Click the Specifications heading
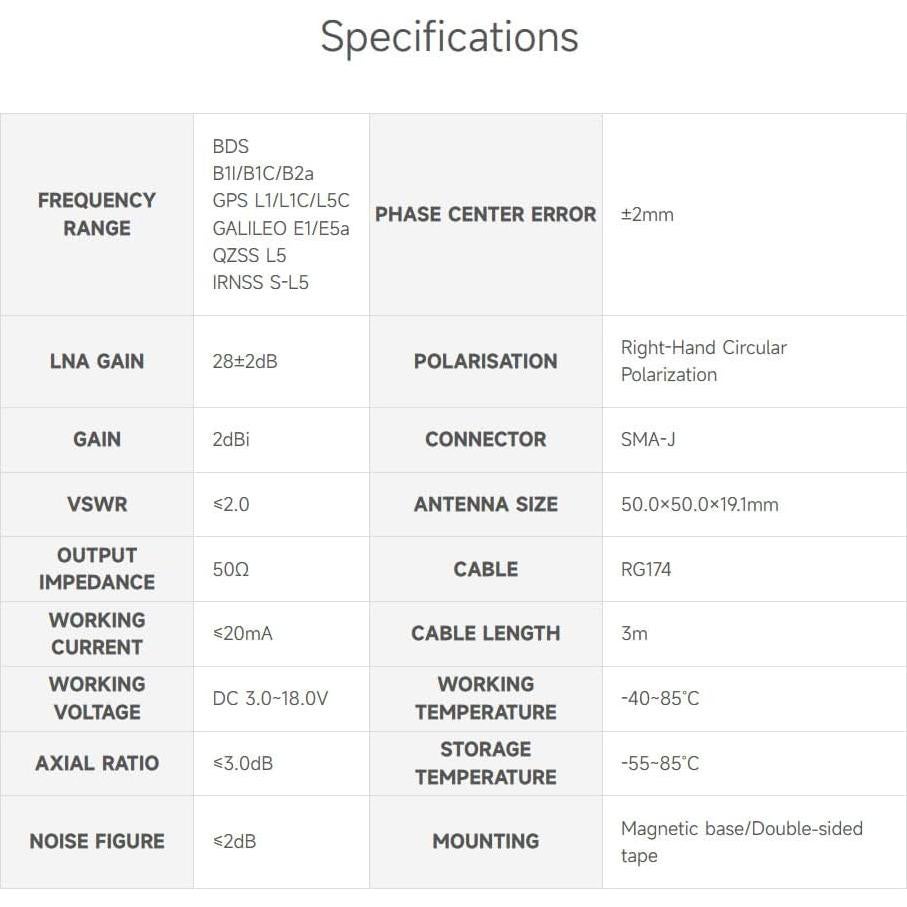This screenshot has width=907, height=907. tap(449, 37)
